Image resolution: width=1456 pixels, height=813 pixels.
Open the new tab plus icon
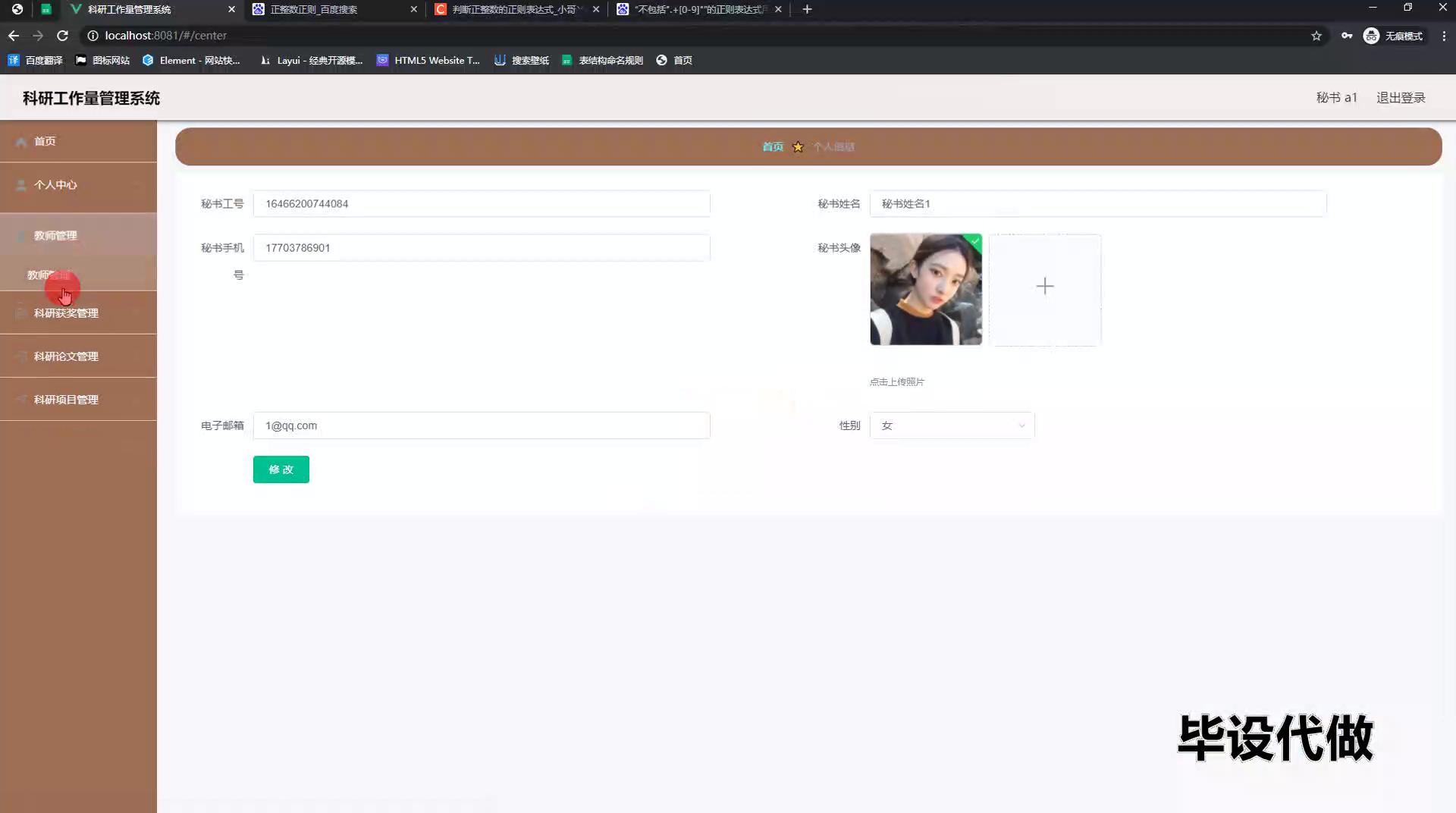(807, 9)
